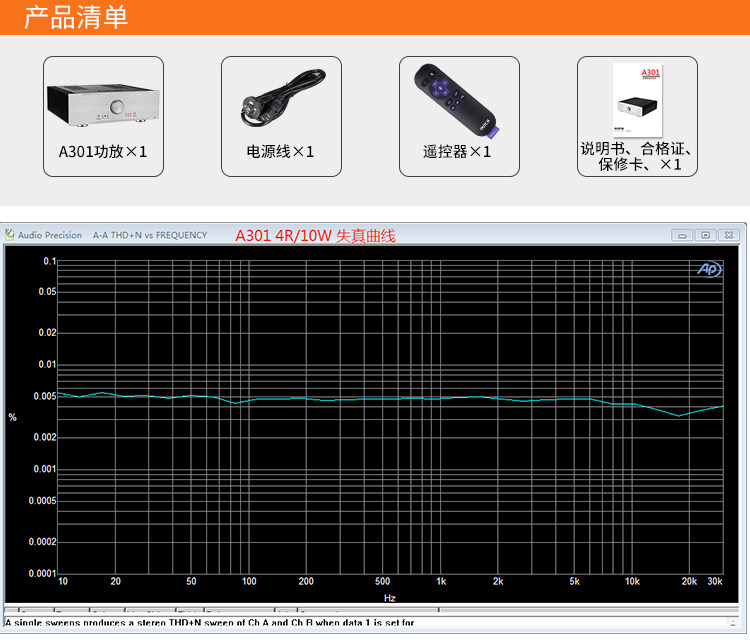Click the '1k' frequency axis label

click(441, 581)
